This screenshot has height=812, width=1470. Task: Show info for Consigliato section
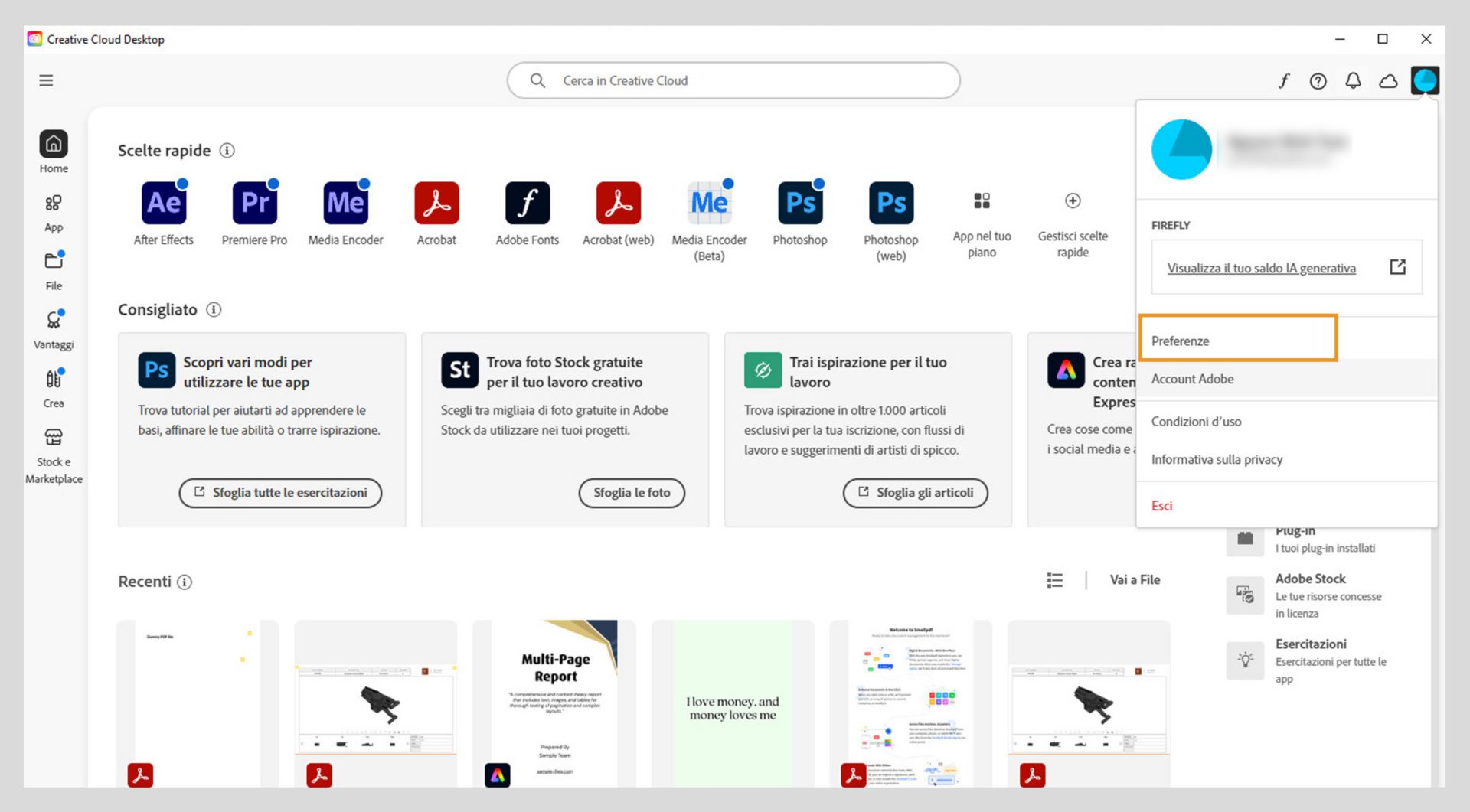(214, 310)
